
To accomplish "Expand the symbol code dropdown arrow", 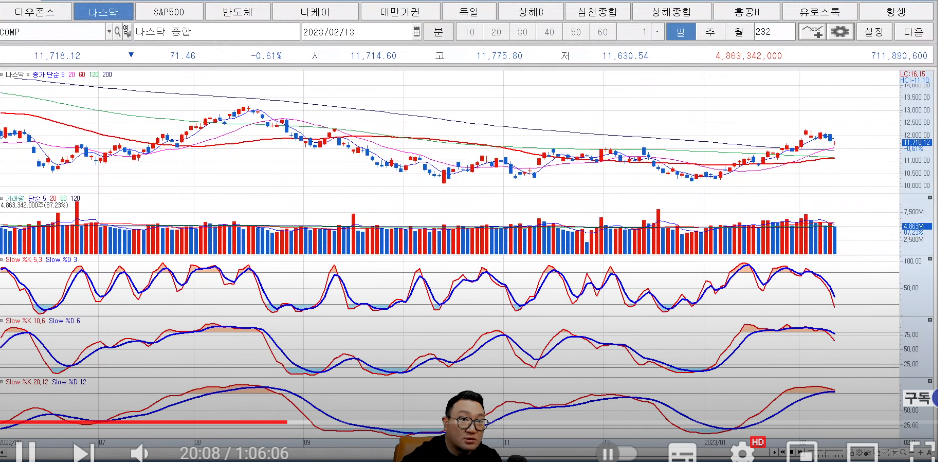I will pos(109,32).
